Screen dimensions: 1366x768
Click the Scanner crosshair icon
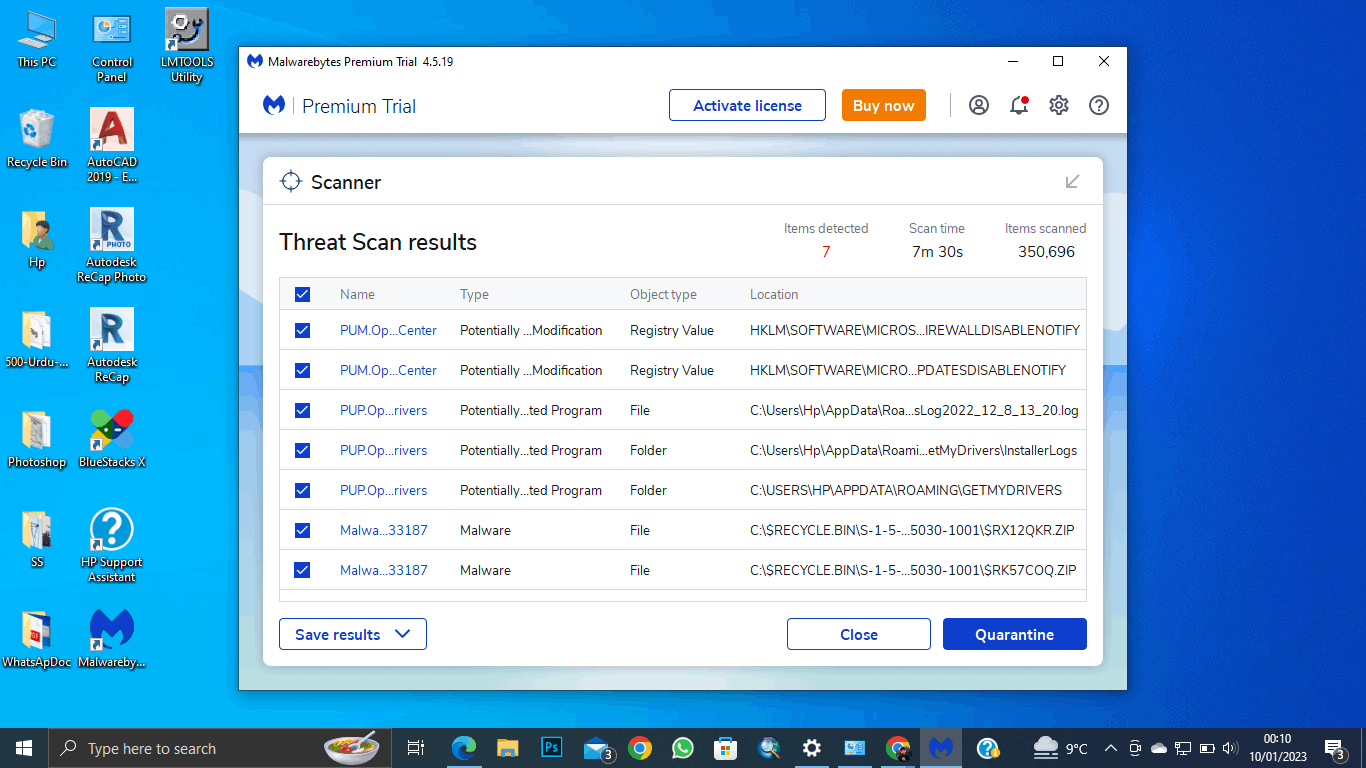291,181
